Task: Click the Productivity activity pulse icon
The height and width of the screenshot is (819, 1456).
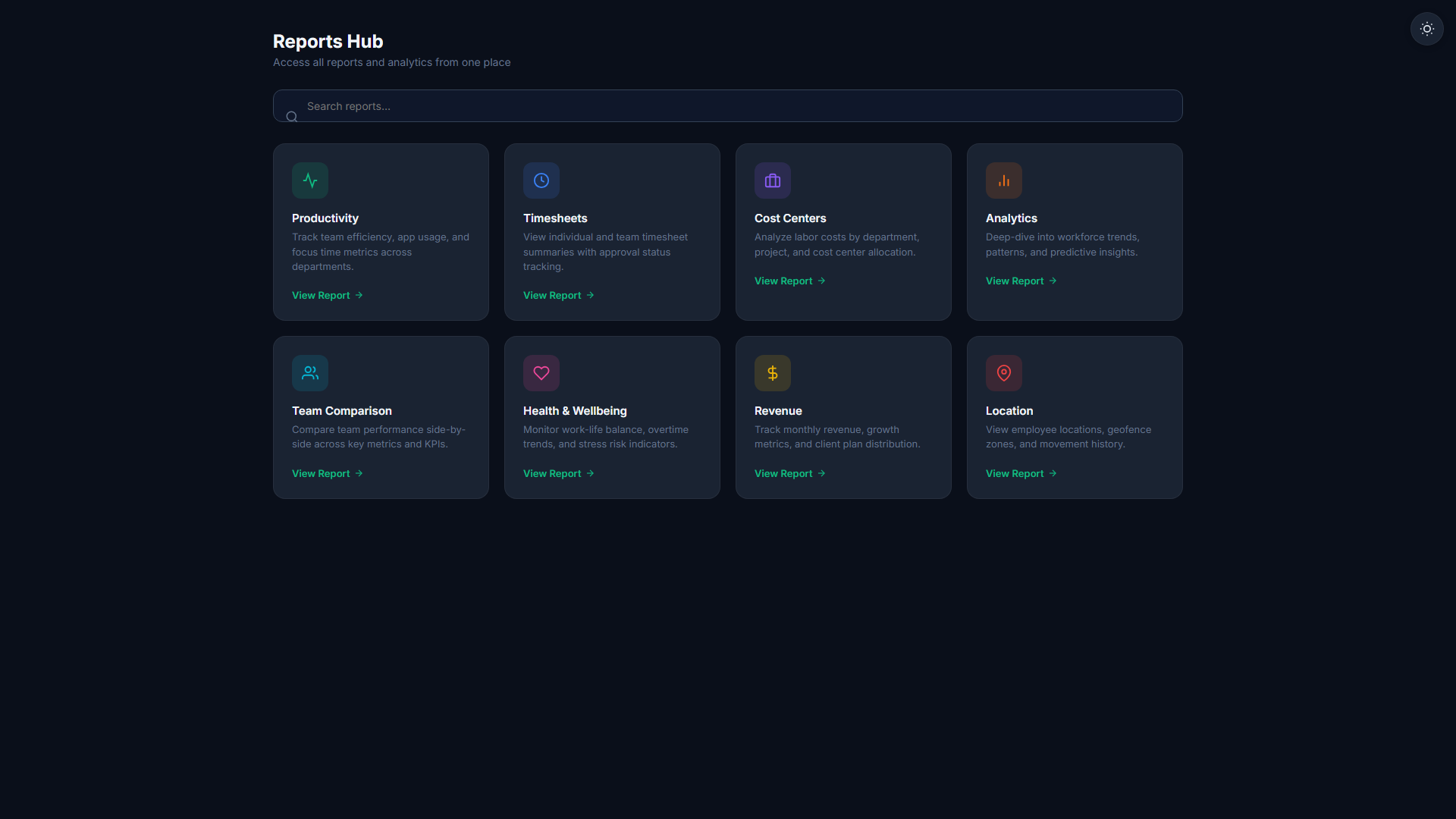Action: click(310, 180)
